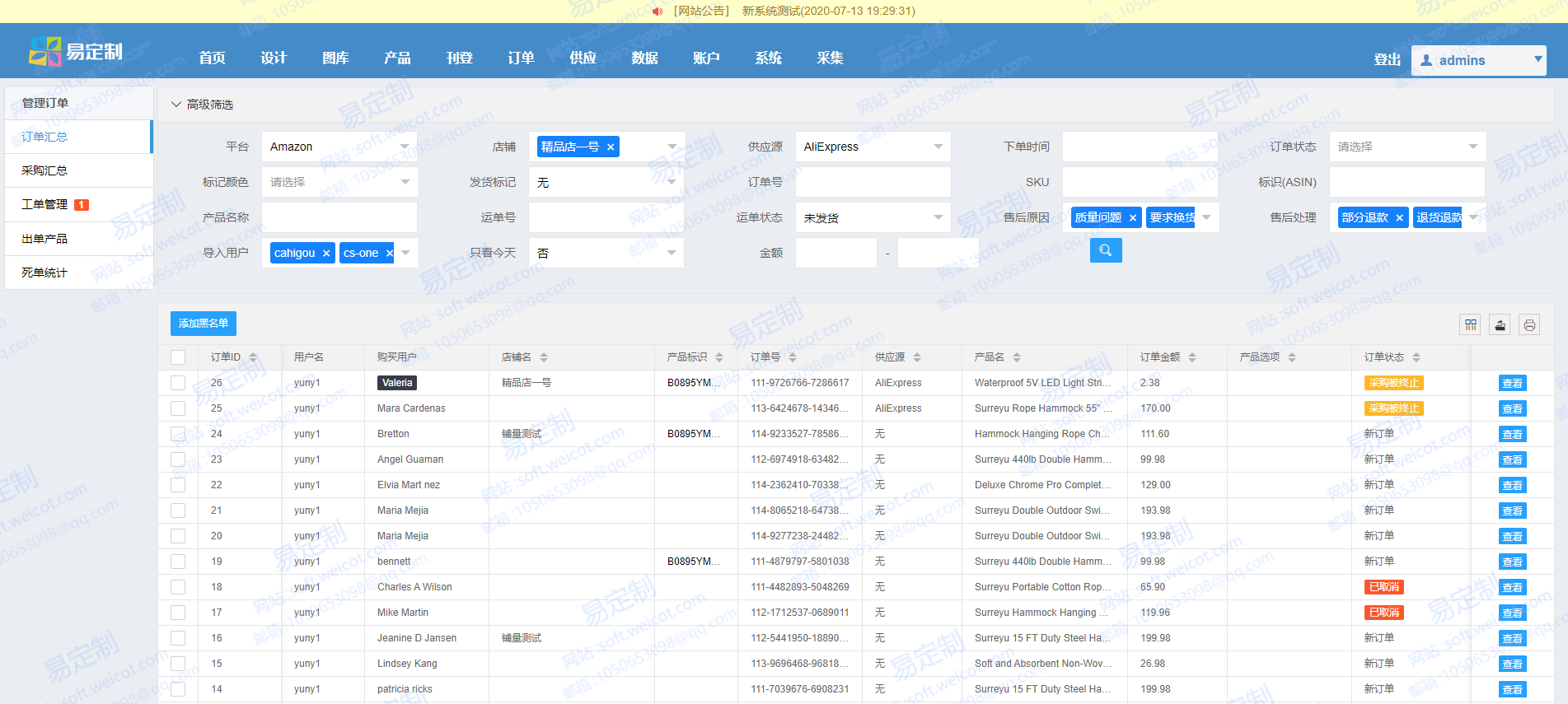
Task: Click 登出 to log out
Action: coord(1387,59)
